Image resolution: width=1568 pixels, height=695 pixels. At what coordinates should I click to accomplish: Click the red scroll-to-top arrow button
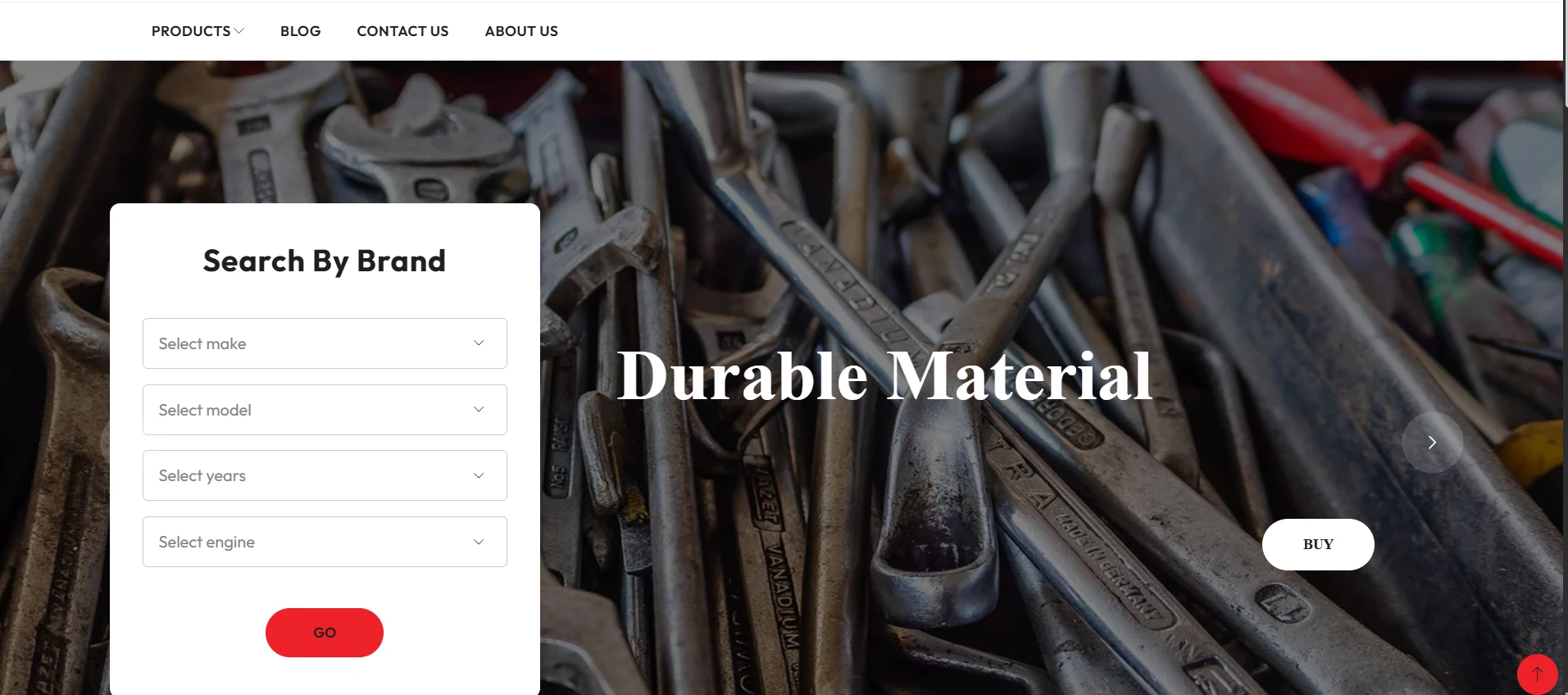[1537, 674]
